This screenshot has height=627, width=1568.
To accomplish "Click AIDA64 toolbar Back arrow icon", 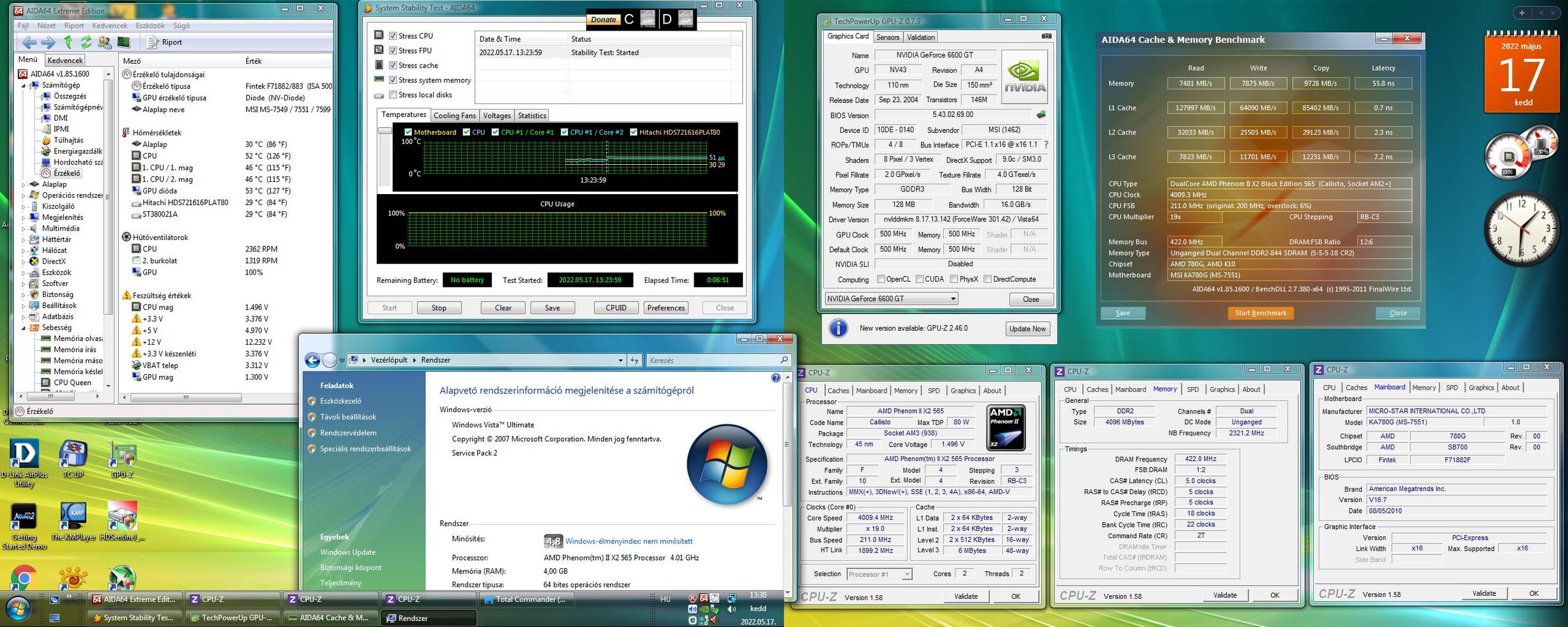I will pos(29,42).
